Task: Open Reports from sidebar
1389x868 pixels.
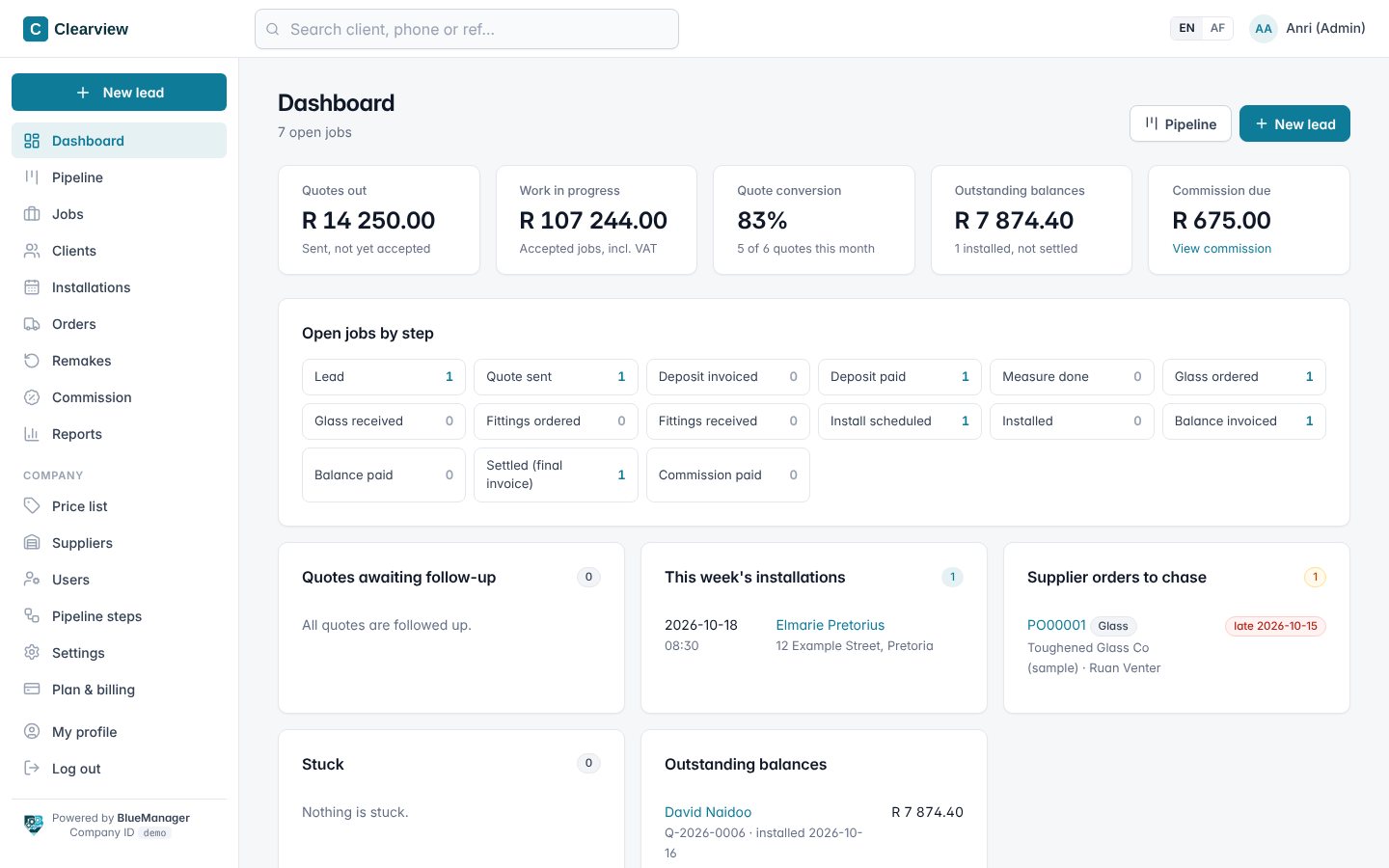Action: coord(119,434)
